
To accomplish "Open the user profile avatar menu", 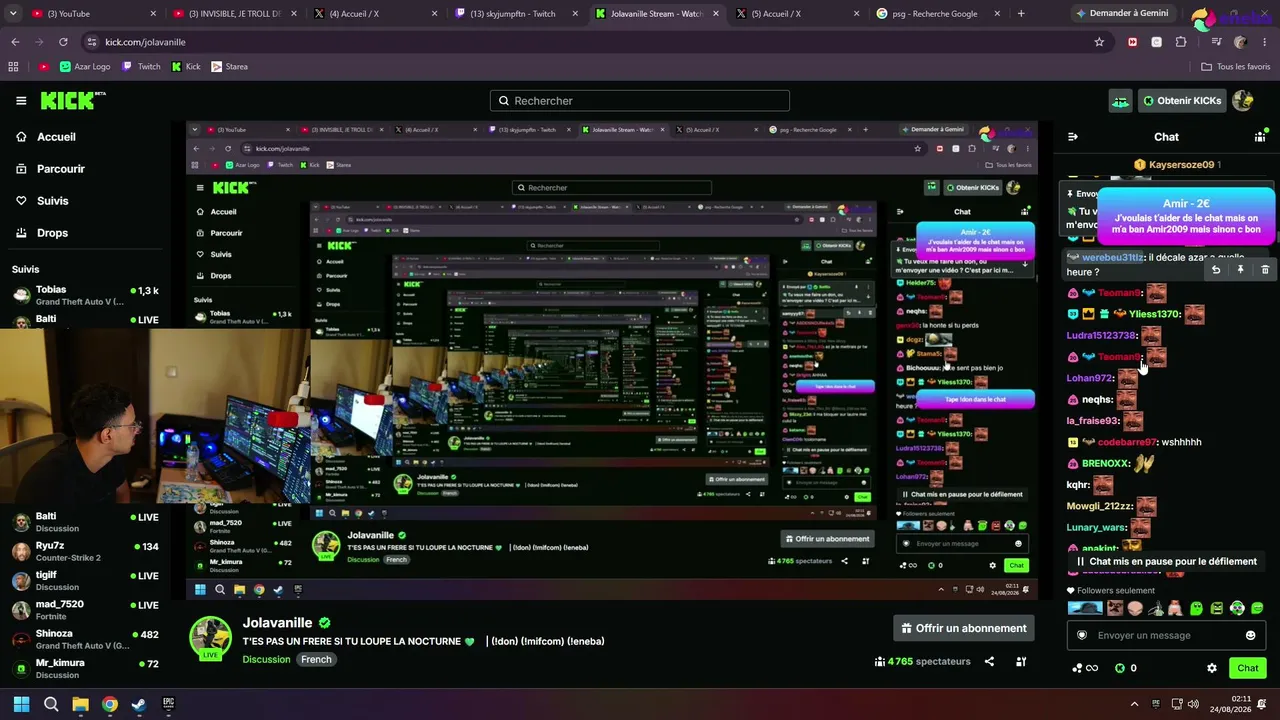I will click(1243, 101).
